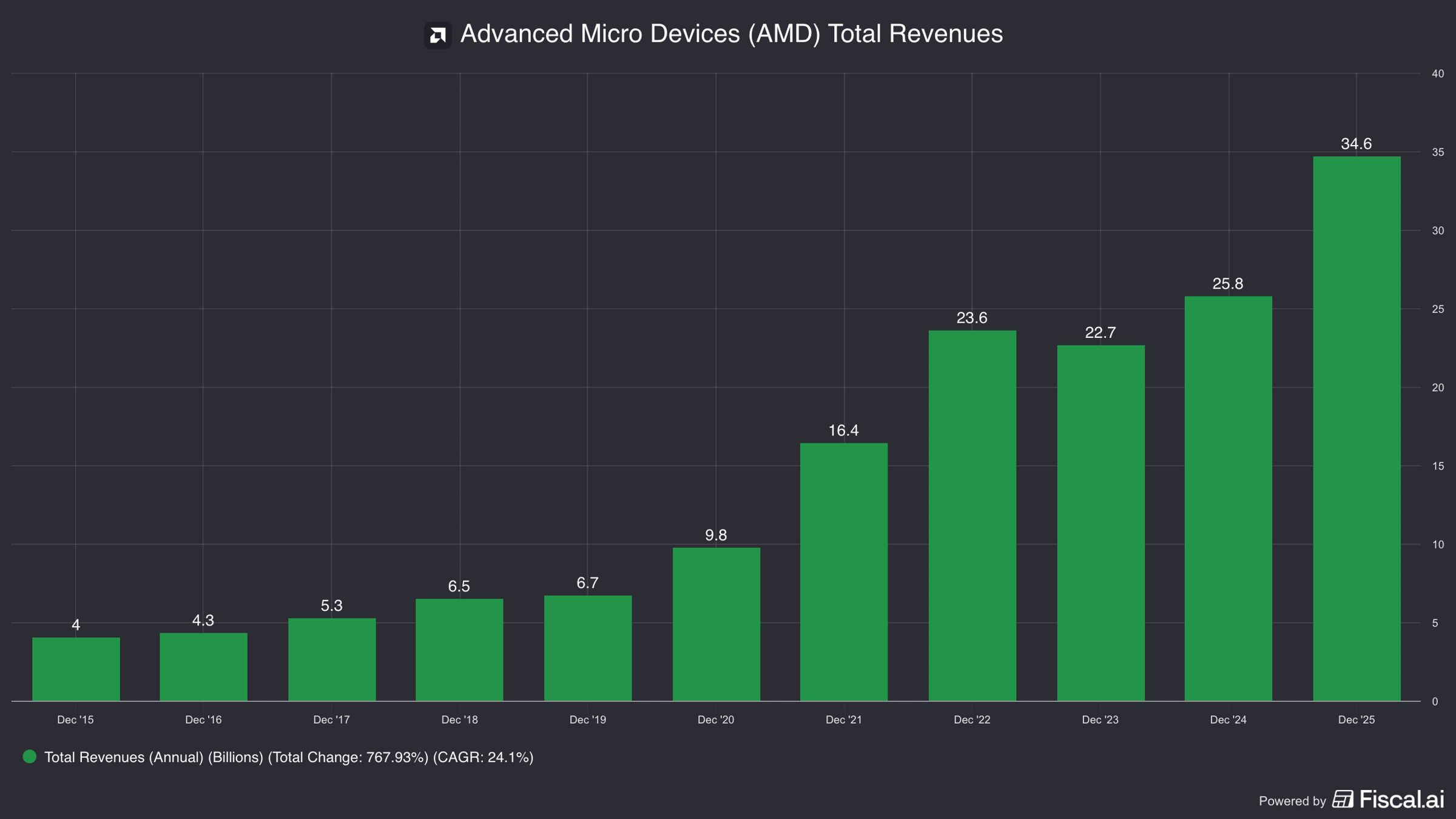Click the Dec '20 bar labeled 9.8
The width and height of the screenshot is (1456, 819).
point(716,624)
